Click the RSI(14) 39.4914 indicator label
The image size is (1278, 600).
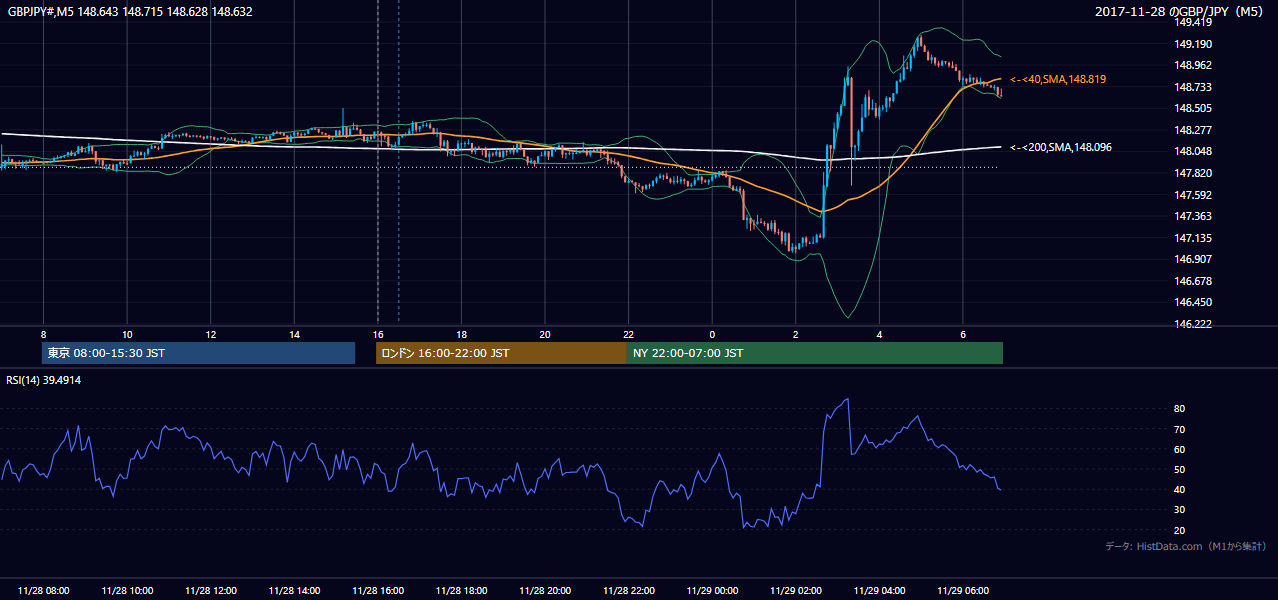coord(45,380)
